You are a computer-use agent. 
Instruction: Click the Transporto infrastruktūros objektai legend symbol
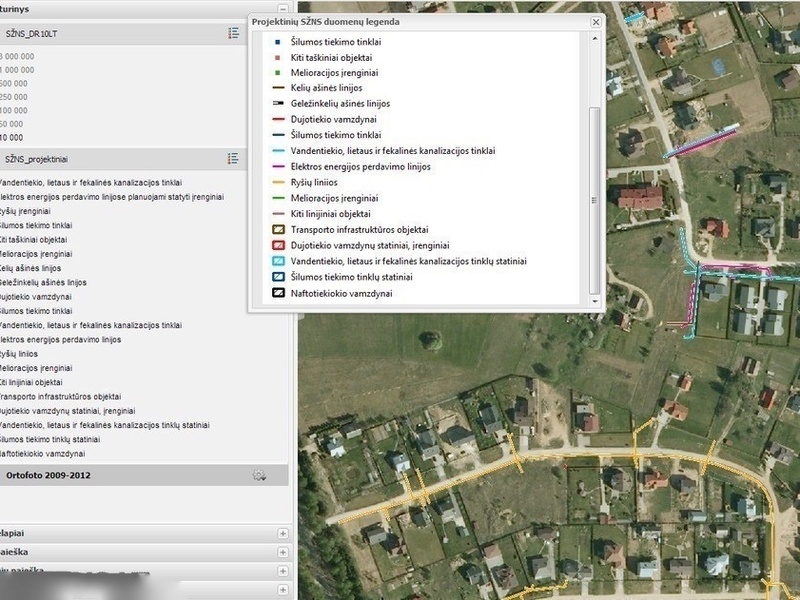click(276, 230)
